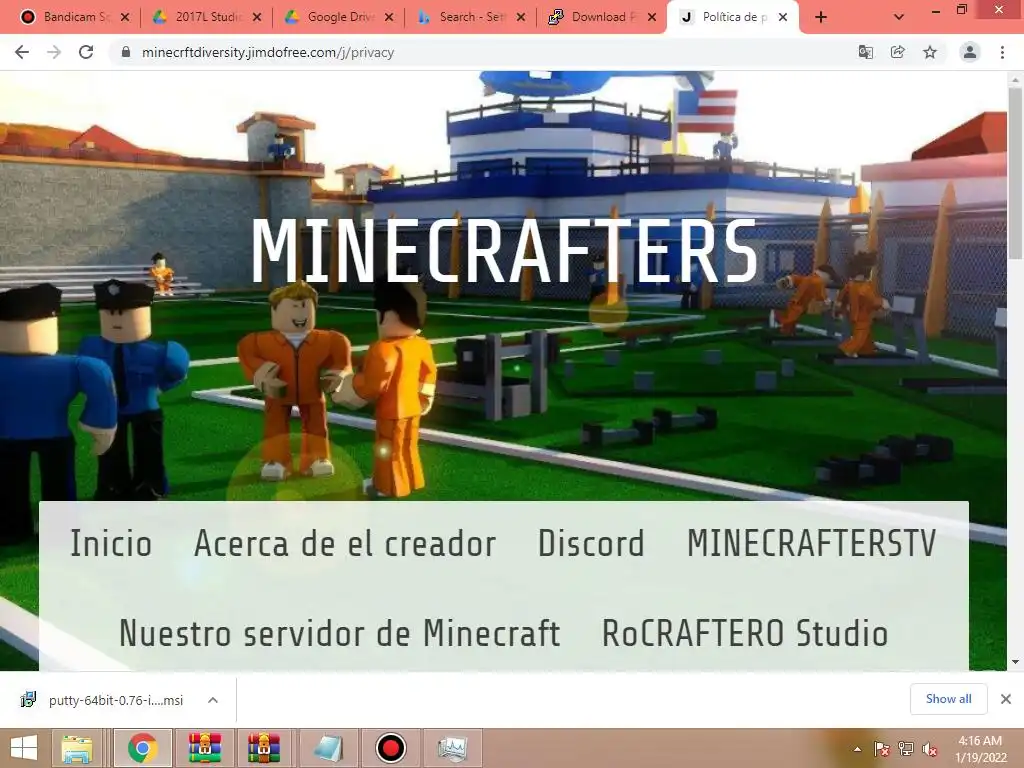The image size is (1024, 768).
Task: Click the scrollbar up arrow
Action: point(1015,79)
